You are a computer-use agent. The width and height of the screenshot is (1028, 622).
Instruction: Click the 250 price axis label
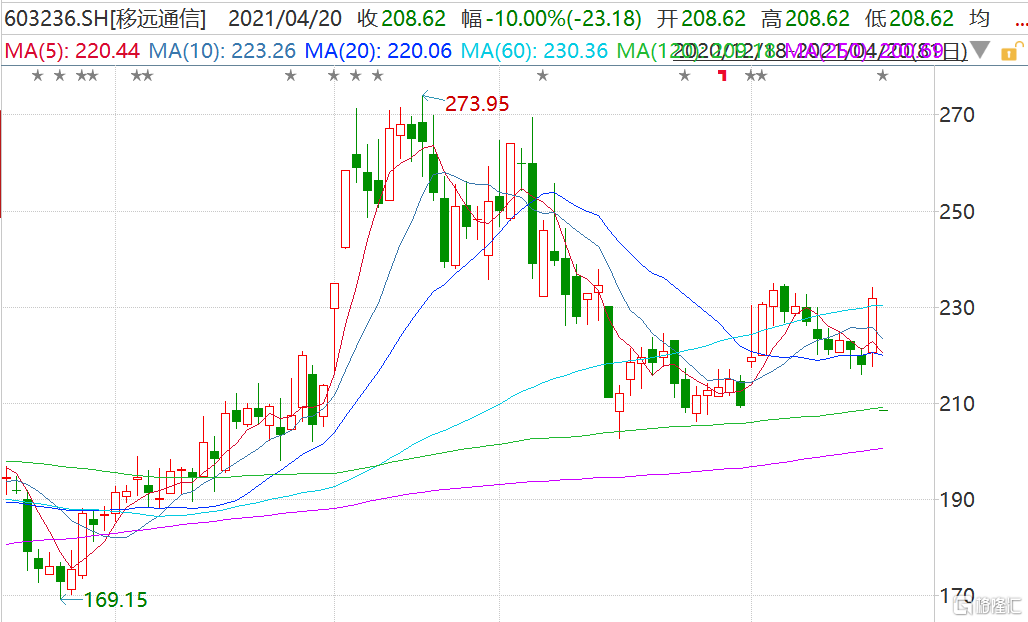pos(957,212)
